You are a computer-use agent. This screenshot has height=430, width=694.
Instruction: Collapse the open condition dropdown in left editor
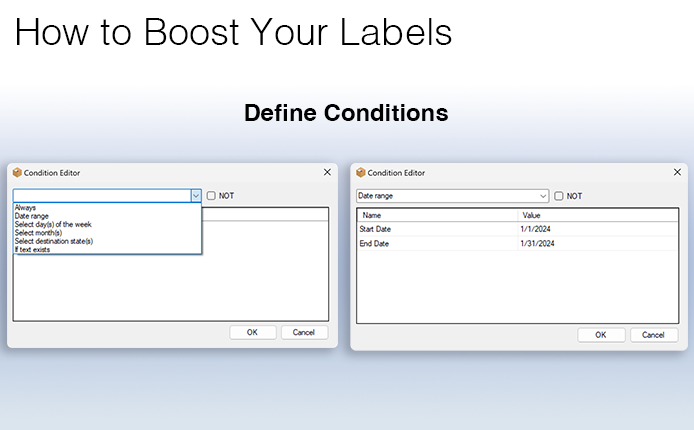coord(196,196)
